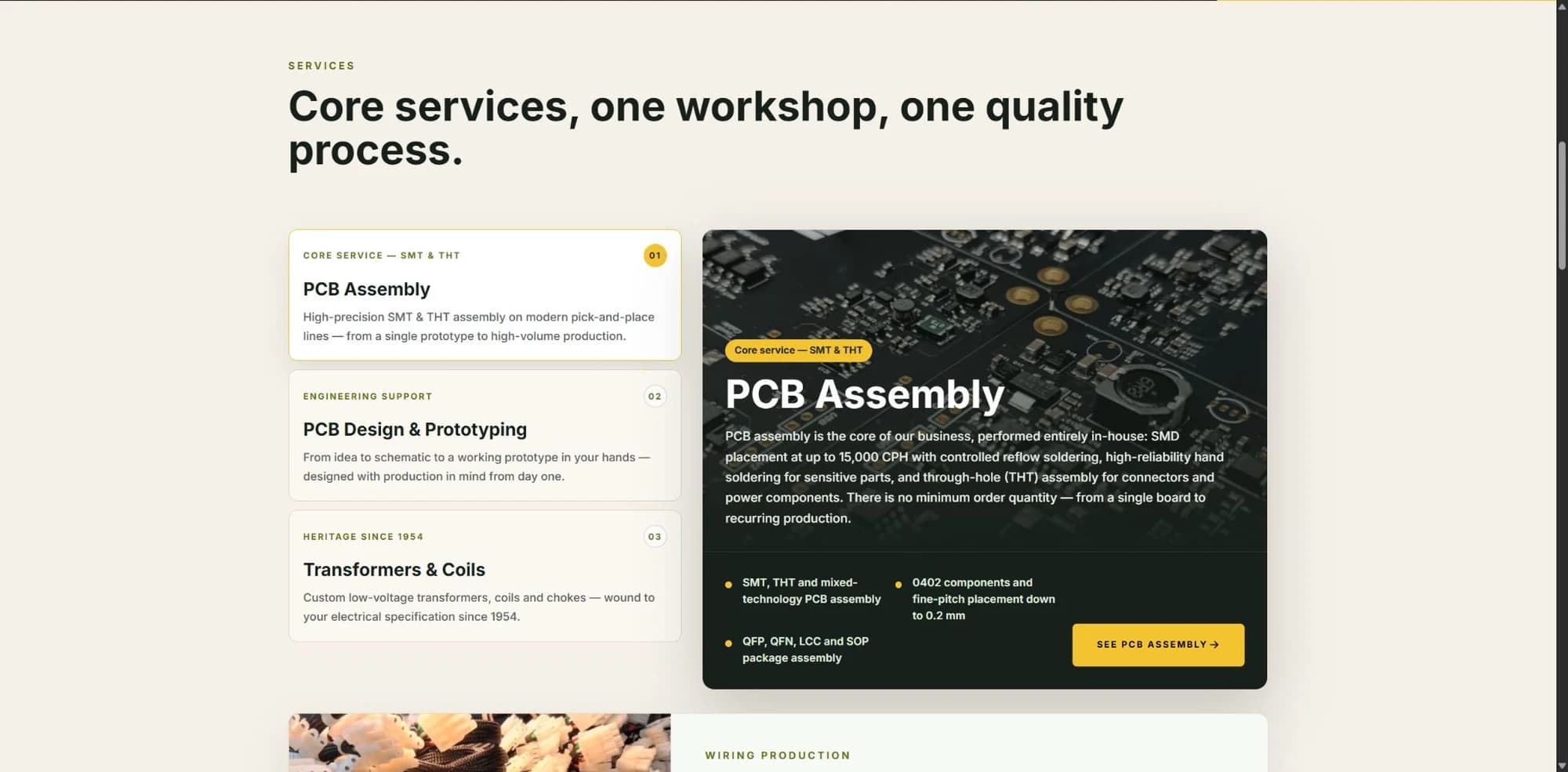Click the wiring harness photo thumbnail
The height and width of the screenshot is (772, 1568).
click(x=480, y=743)
